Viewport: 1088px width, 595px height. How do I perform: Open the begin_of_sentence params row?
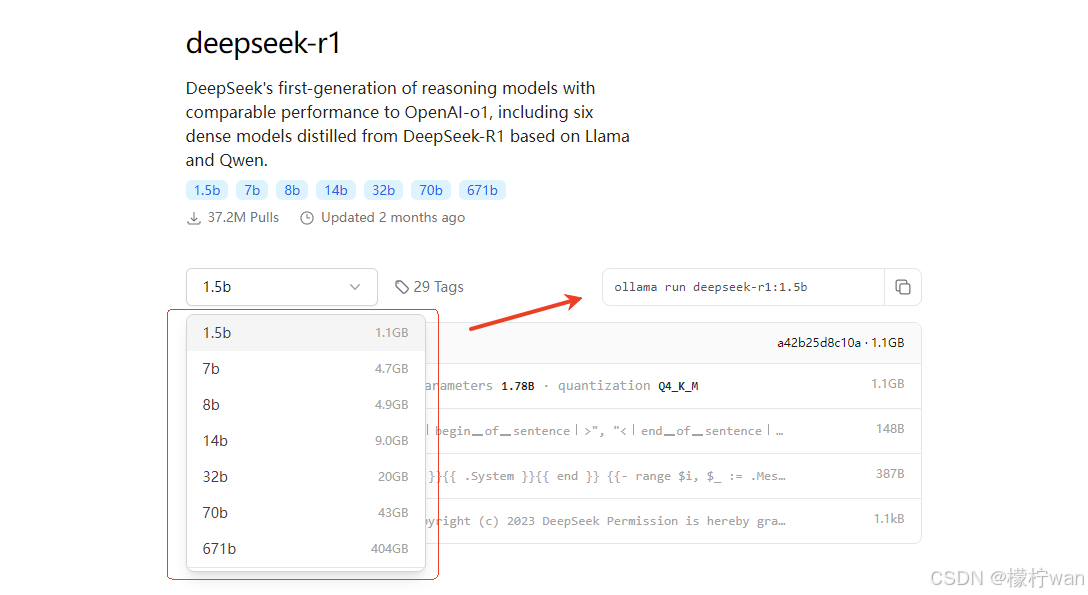(673, 431)
